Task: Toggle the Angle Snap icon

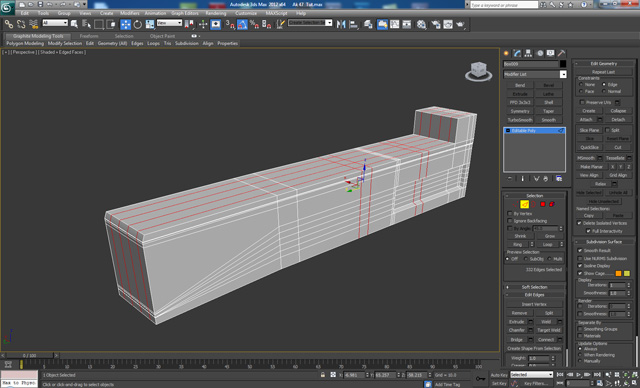Action: pos(242,24)
